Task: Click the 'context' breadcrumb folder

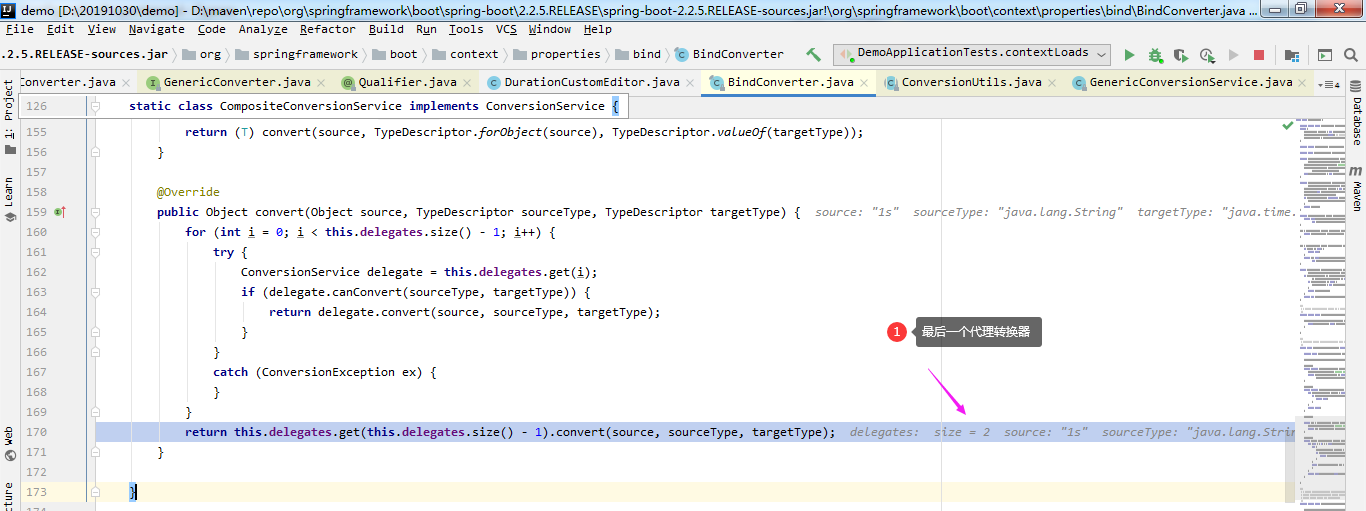Action: tap(465, 54)
